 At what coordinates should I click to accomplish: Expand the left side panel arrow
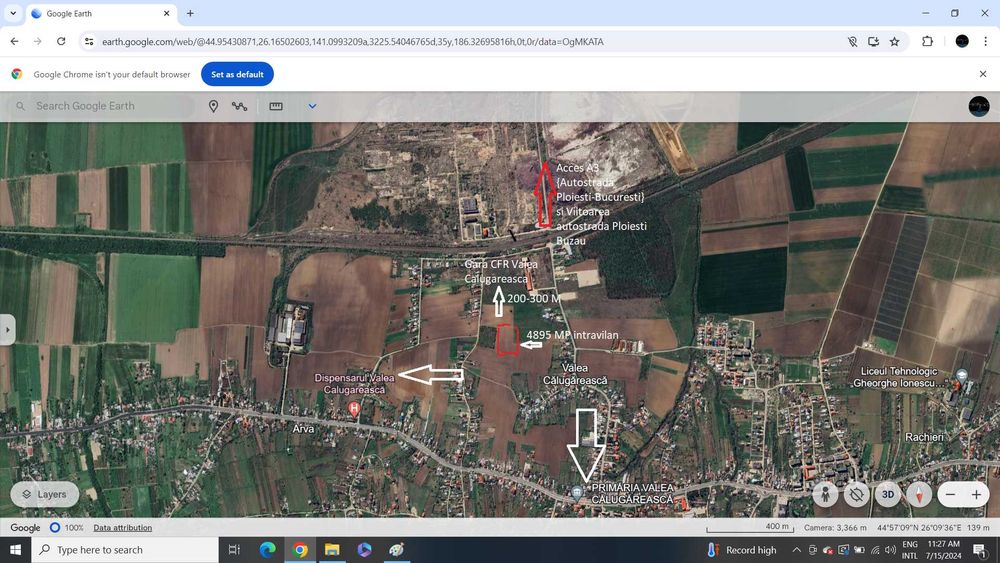click(7, 330)
